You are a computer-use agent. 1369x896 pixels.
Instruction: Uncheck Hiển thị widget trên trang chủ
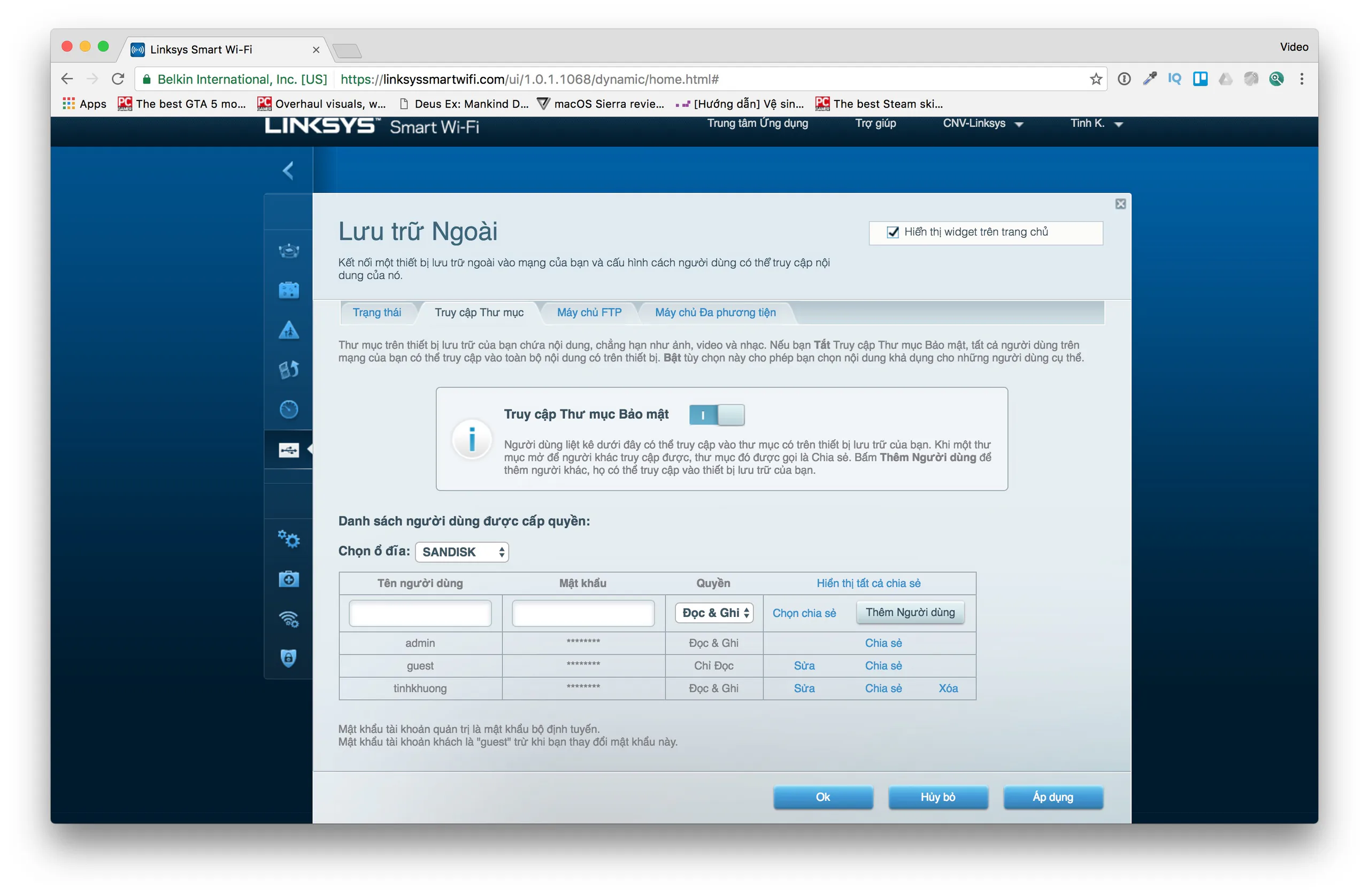click(892, 233)
